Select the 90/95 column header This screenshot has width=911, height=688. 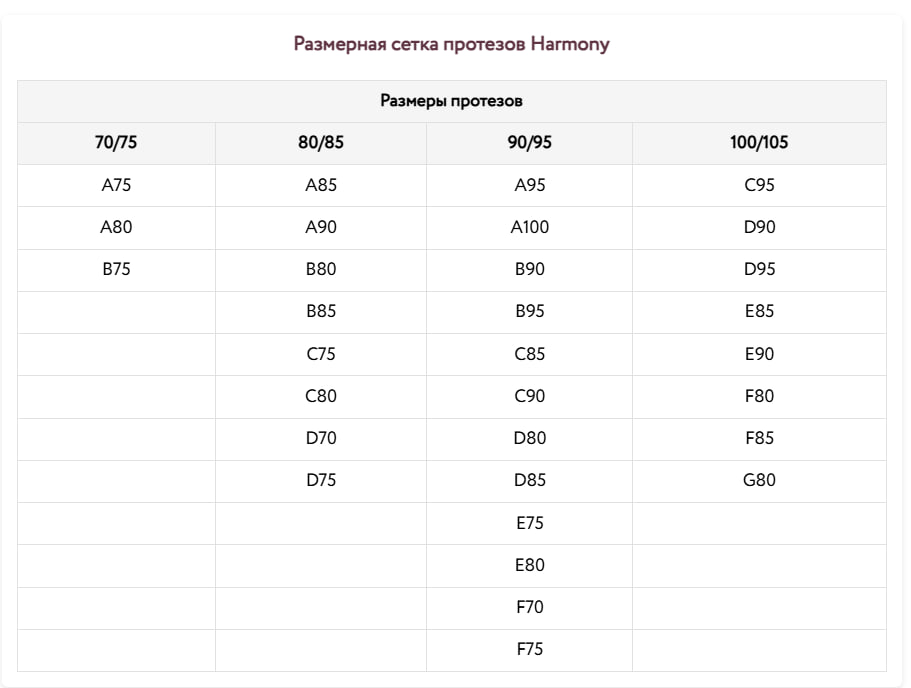[x=529, y=143]
